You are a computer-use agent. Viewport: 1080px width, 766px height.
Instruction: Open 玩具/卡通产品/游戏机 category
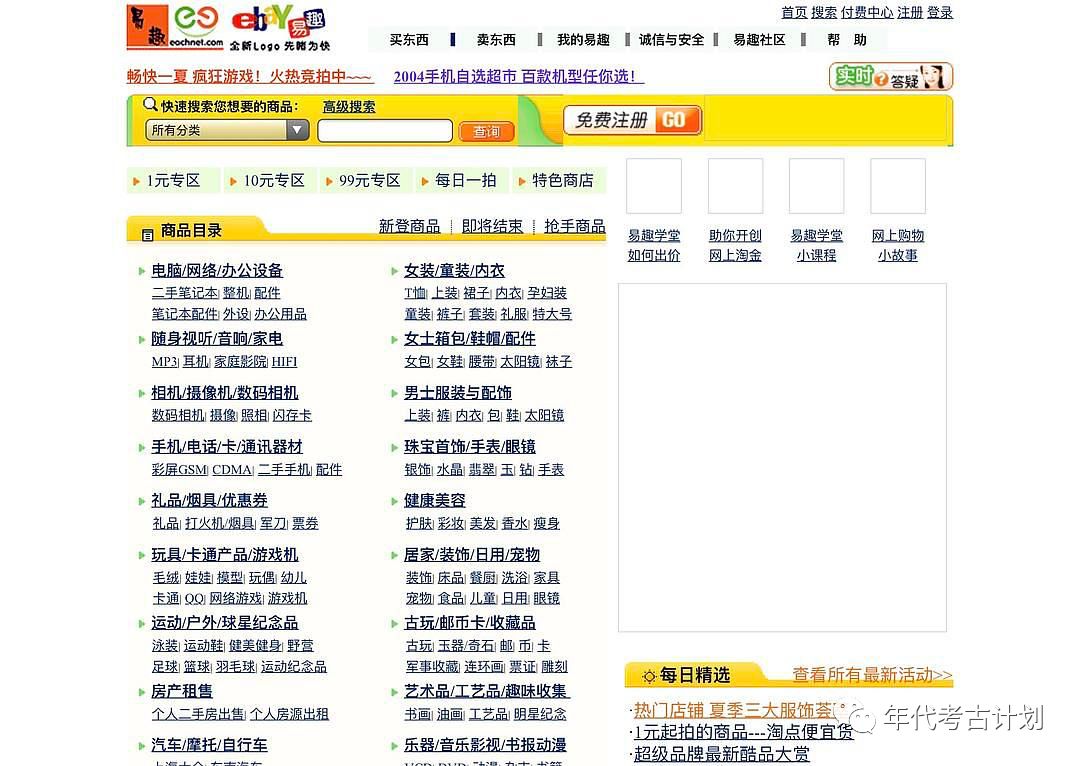(225, 555)
